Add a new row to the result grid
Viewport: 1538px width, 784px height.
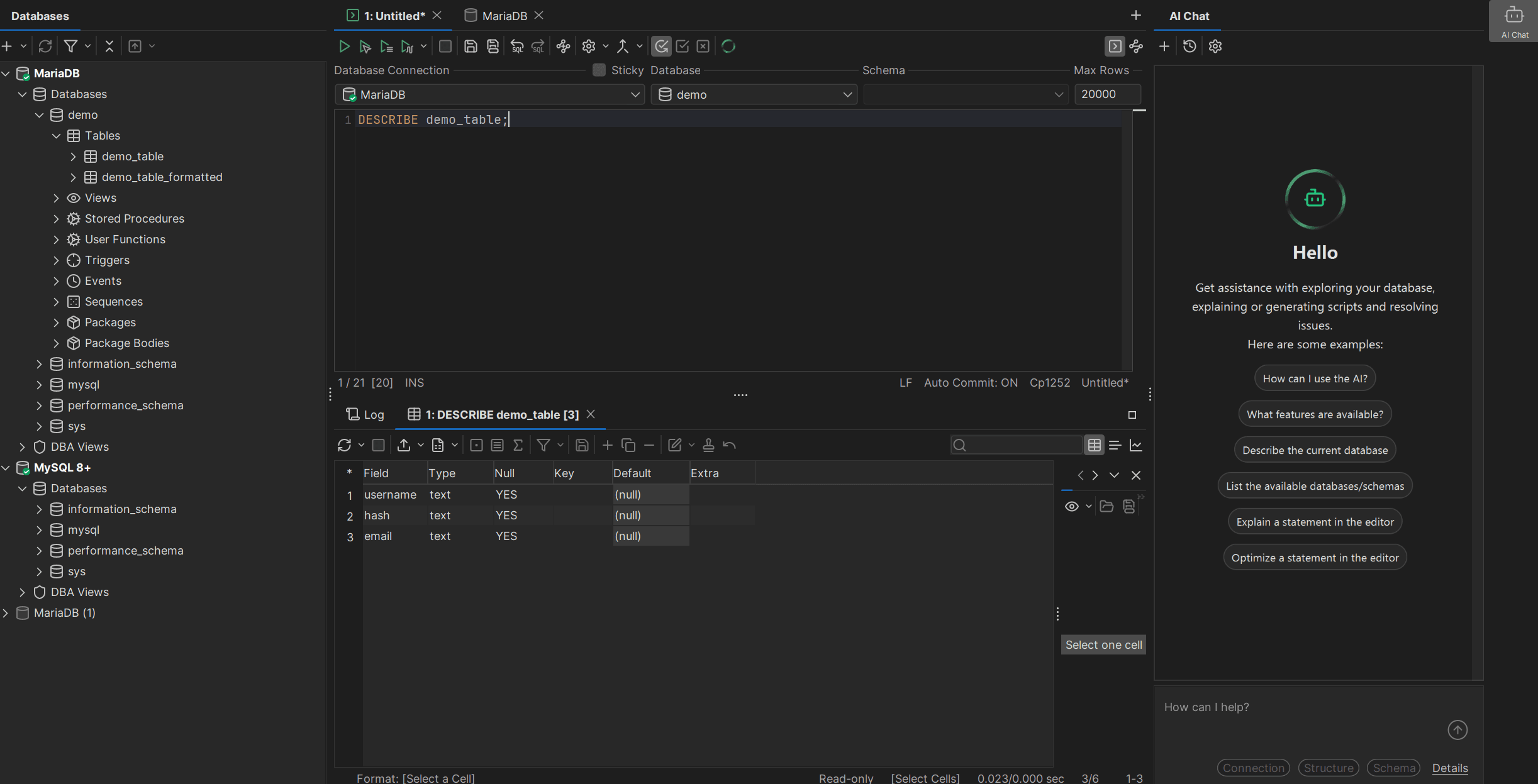(607, 445)
